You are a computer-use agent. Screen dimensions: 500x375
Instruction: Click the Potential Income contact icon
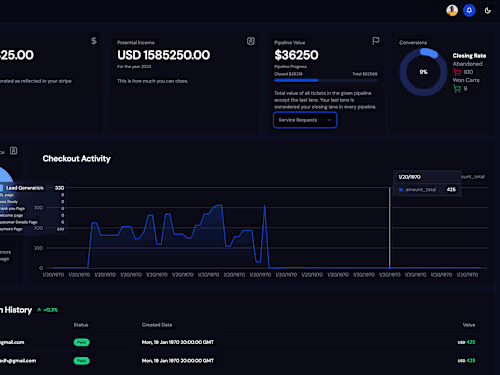[251, 41]
